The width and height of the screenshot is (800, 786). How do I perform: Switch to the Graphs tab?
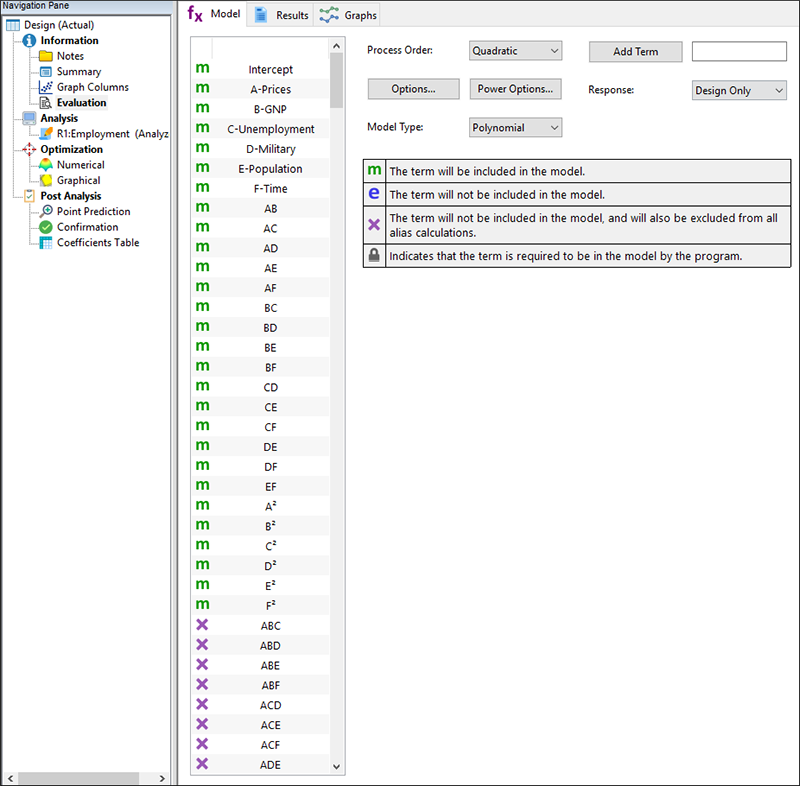[348, 15]
